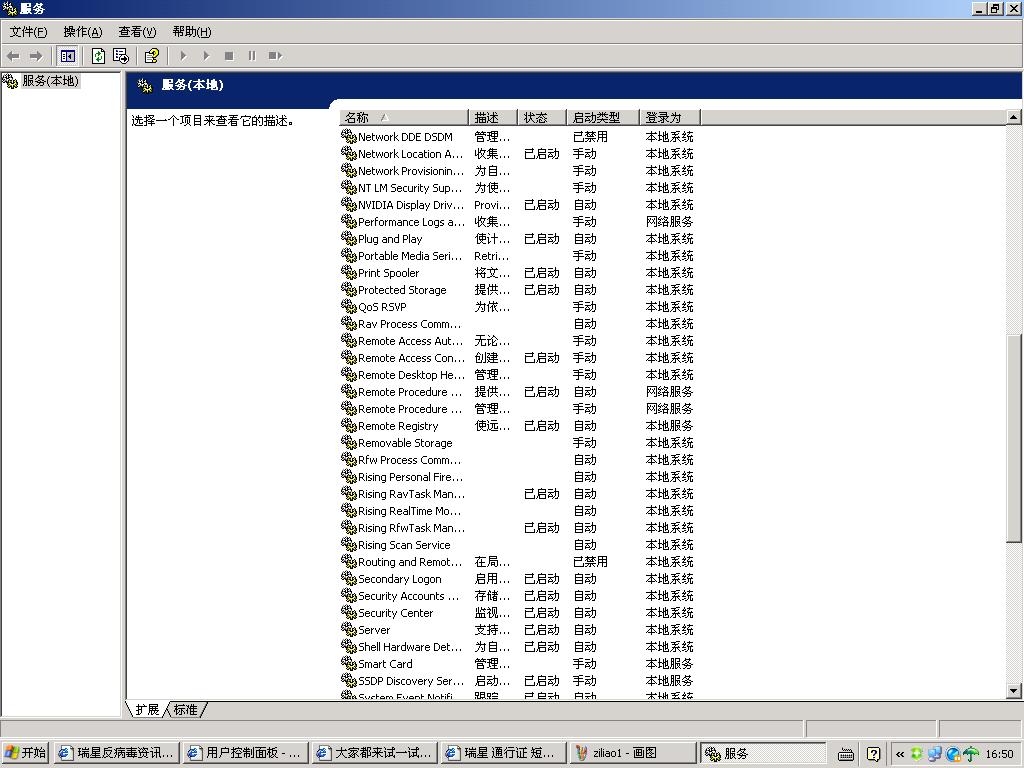Click the NVIDIA Display Driv... service icon
This screenshot has height=768, width=1024.
[x=349, y=204]
